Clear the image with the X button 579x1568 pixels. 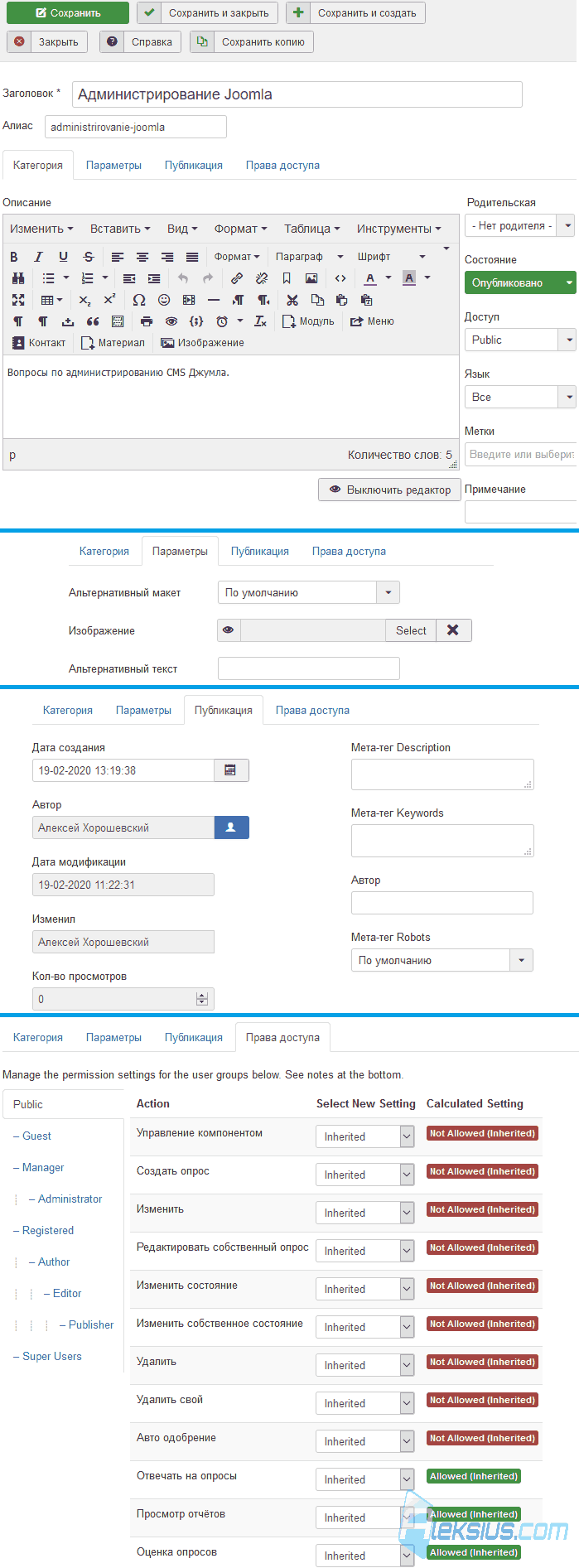click(453, 630)
